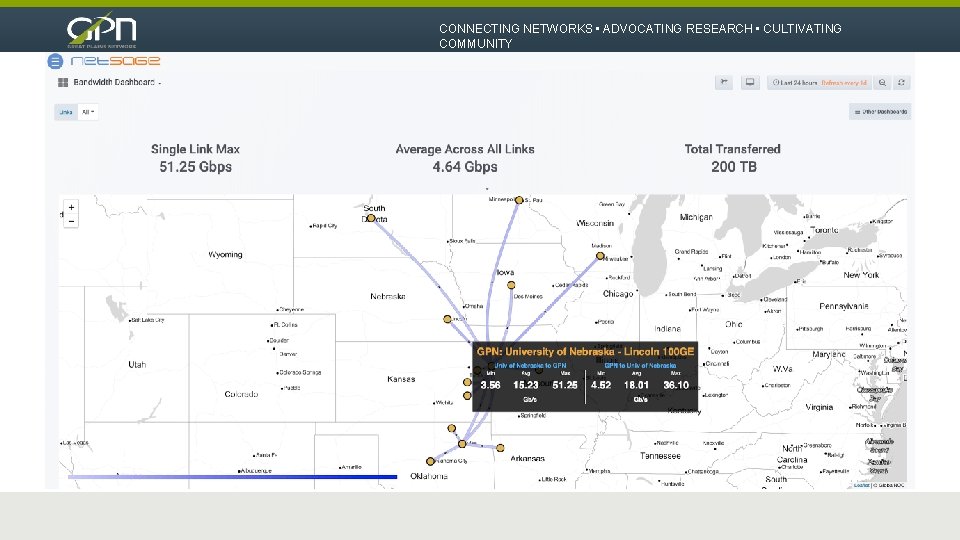960x540 pixels.
Task: Open the Bandwidth Dashboard dropdown
Action: pos(117,82)
